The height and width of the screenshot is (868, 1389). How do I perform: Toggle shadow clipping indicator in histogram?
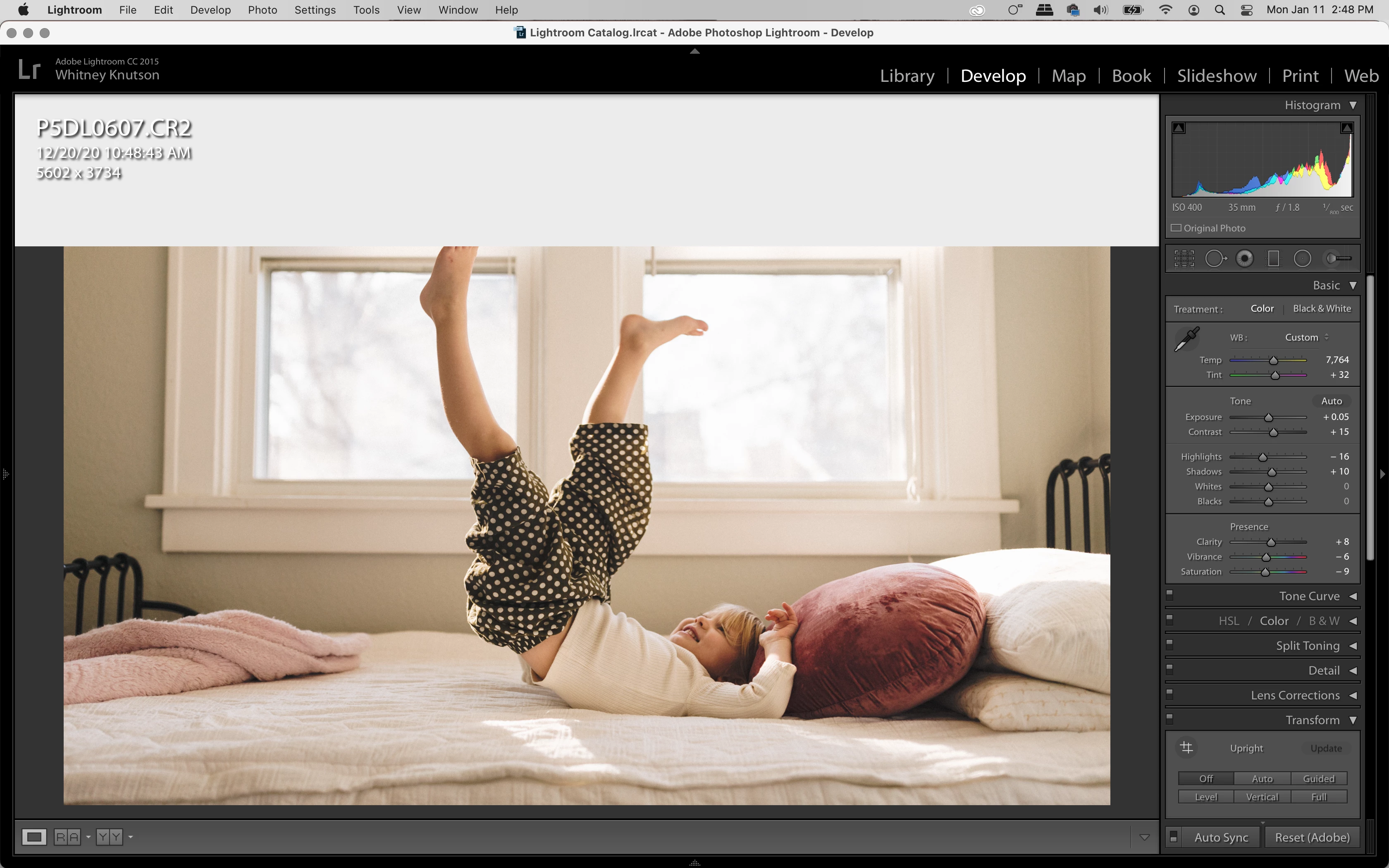point(1179,128)
